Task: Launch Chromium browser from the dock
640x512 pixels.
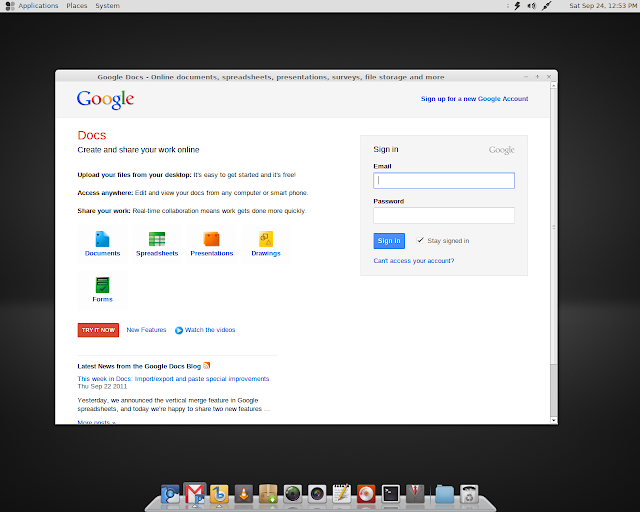Action: (x=170, y=494)
